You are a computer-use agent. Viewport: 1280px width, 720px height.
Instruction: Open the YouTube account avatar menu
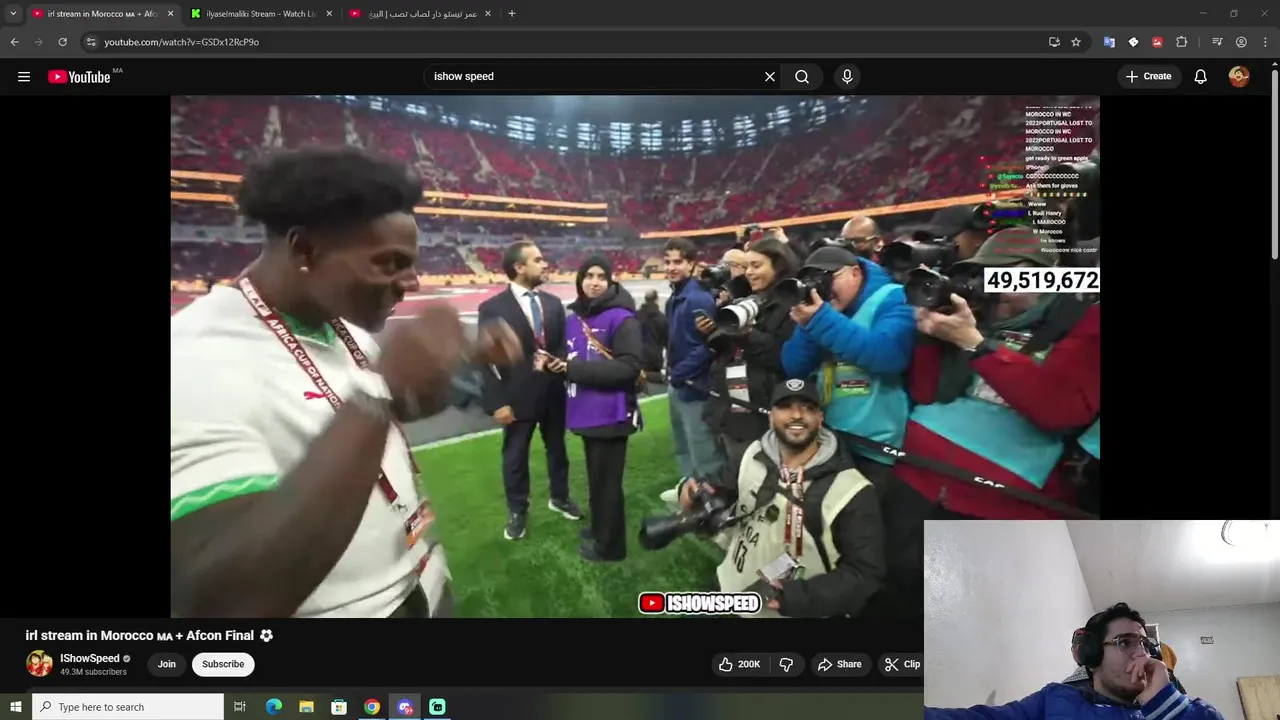tap(1239, 76)
